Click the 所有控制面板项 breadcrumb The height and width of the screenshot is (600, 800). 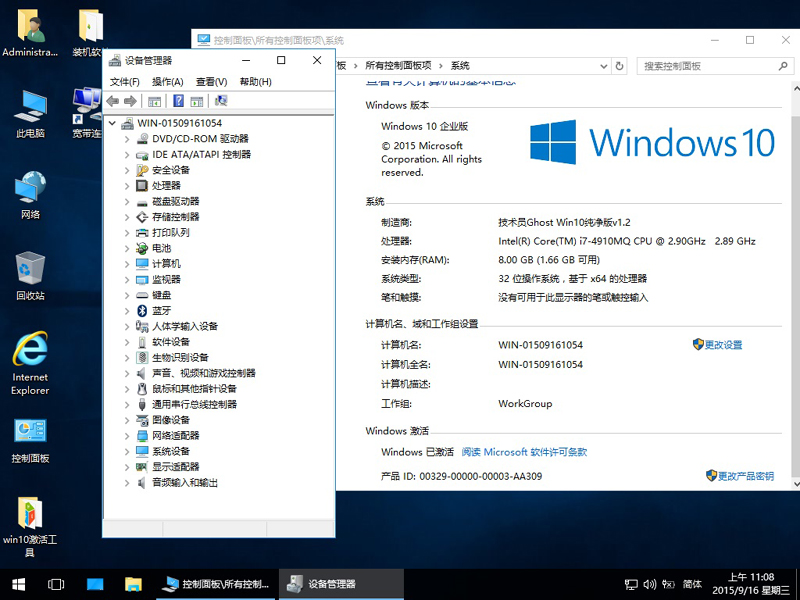[x=398, y=66]
